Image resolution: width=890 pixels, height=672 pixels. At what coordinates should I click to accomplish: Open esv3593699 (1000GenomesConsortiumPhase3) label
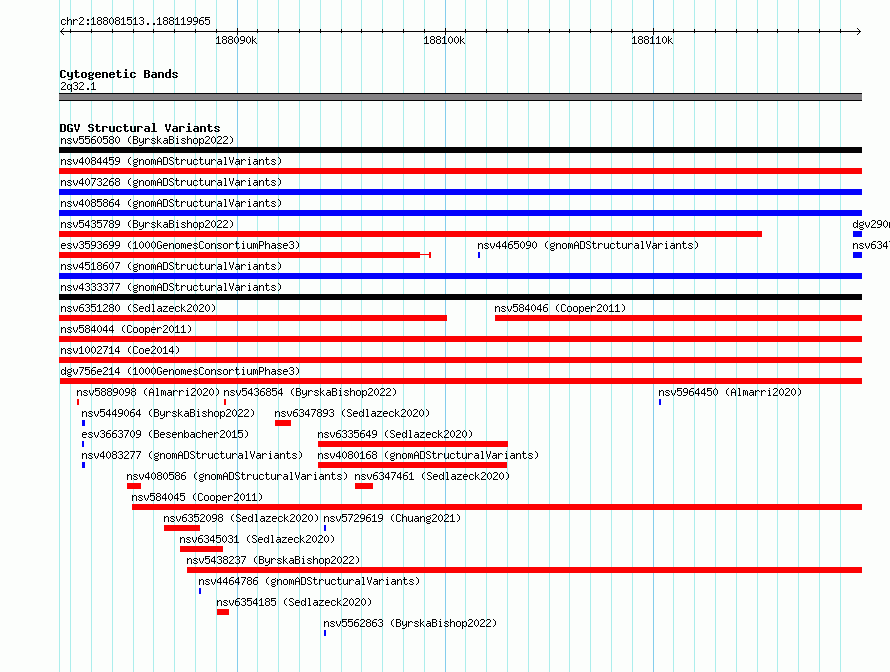pos(180,245)
